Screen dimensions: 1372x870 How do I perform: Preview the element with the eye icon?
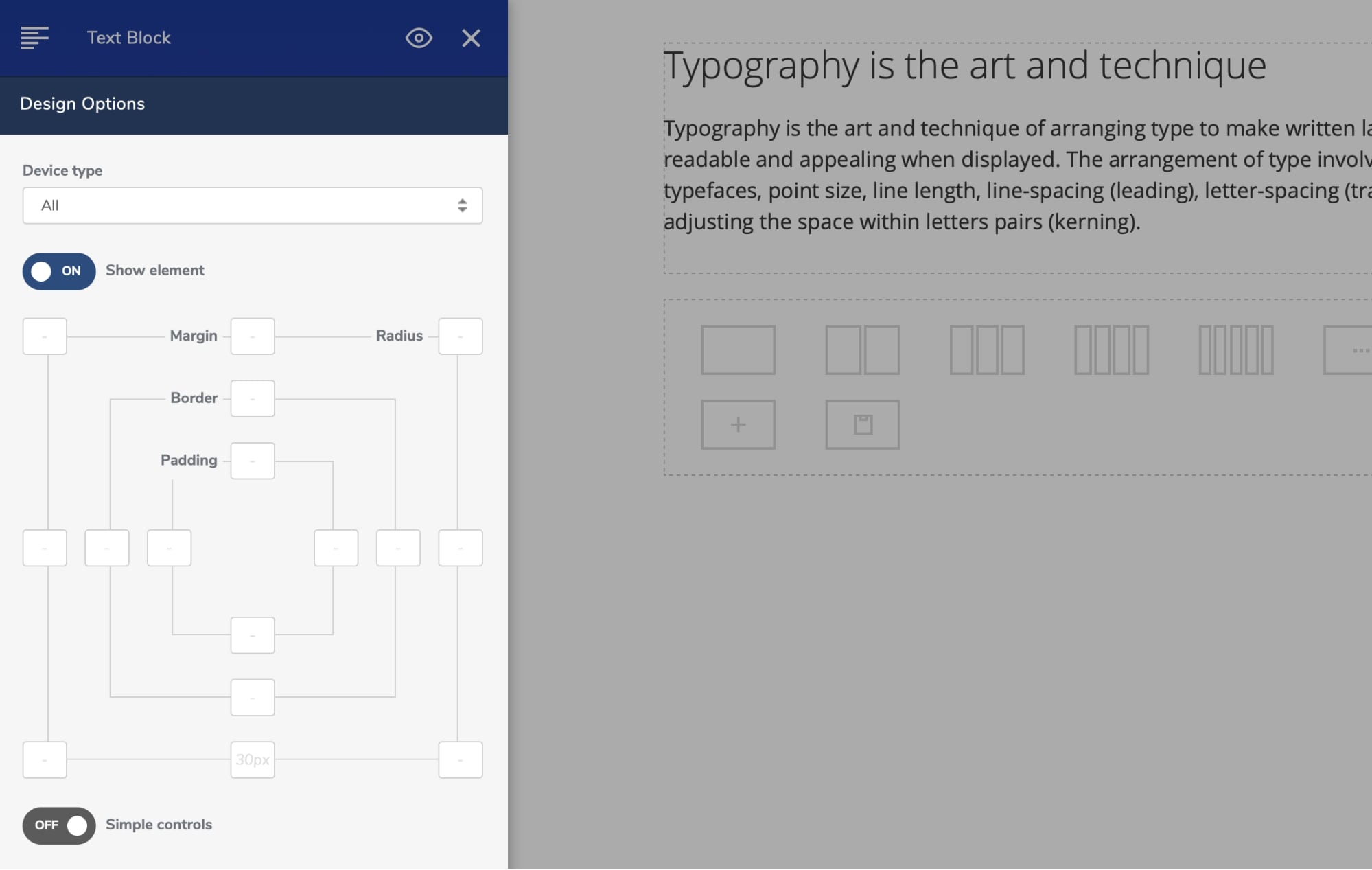point(419,38)
